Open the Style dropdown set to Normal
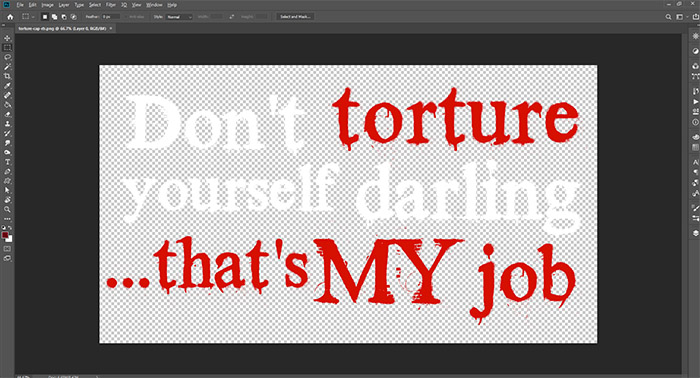This screenshot has height=378, width=700. [179, 17]
